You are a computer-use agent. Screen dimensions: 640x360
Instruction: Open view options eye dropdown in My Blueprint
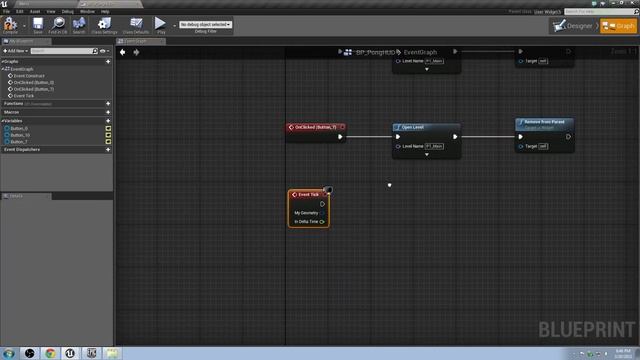(x=104, y=51)
